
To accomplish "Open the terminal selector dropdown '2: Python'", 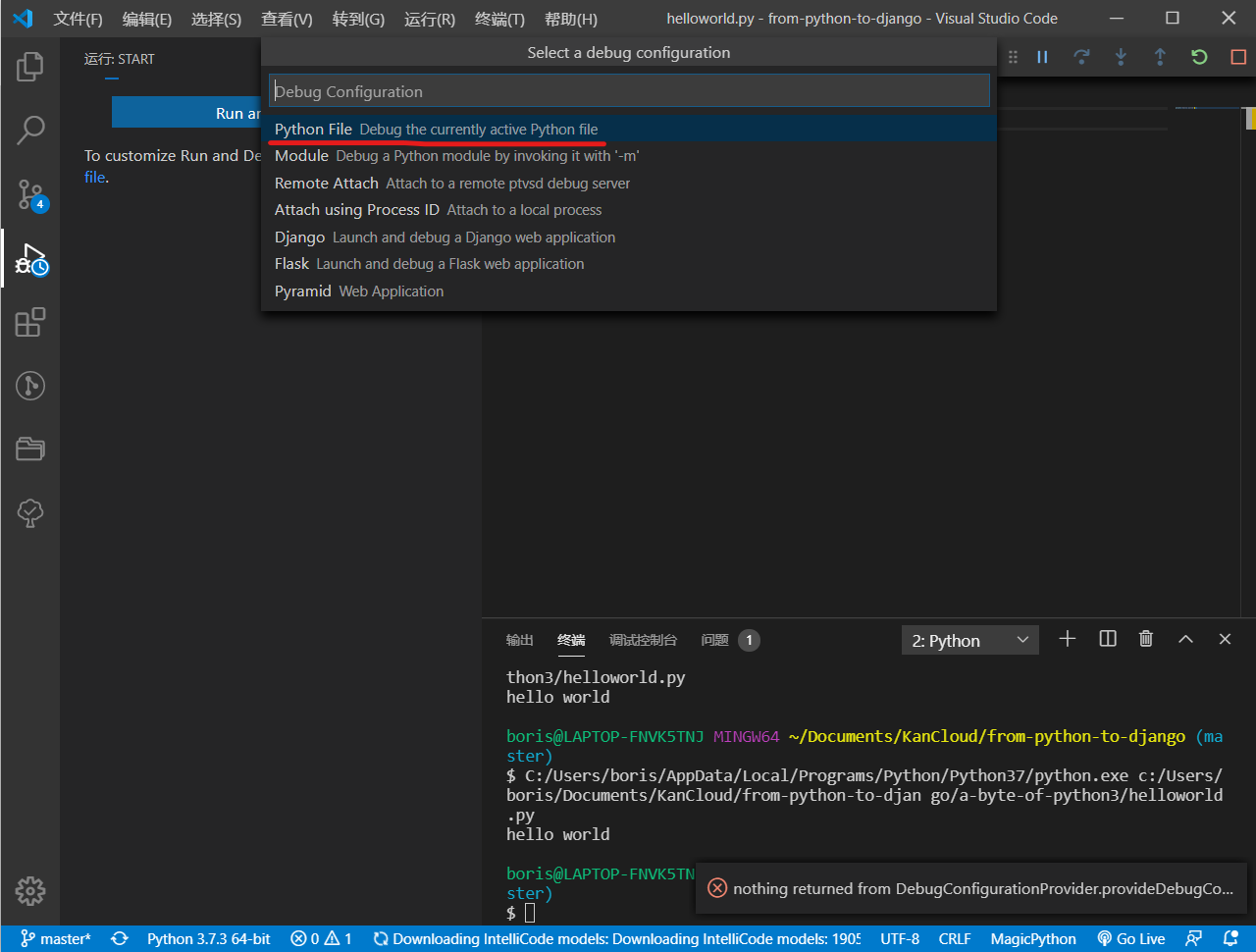I will point(969,640).
